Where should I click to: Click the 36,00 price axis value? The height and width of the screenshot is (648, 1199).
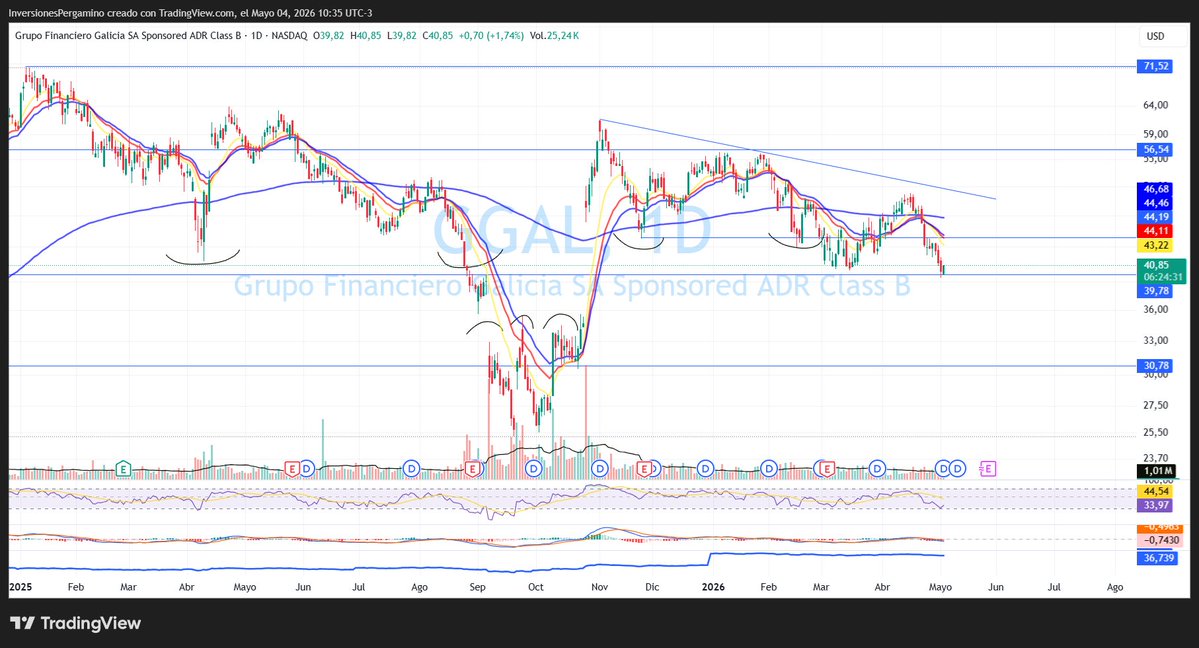pos(1155,310)
